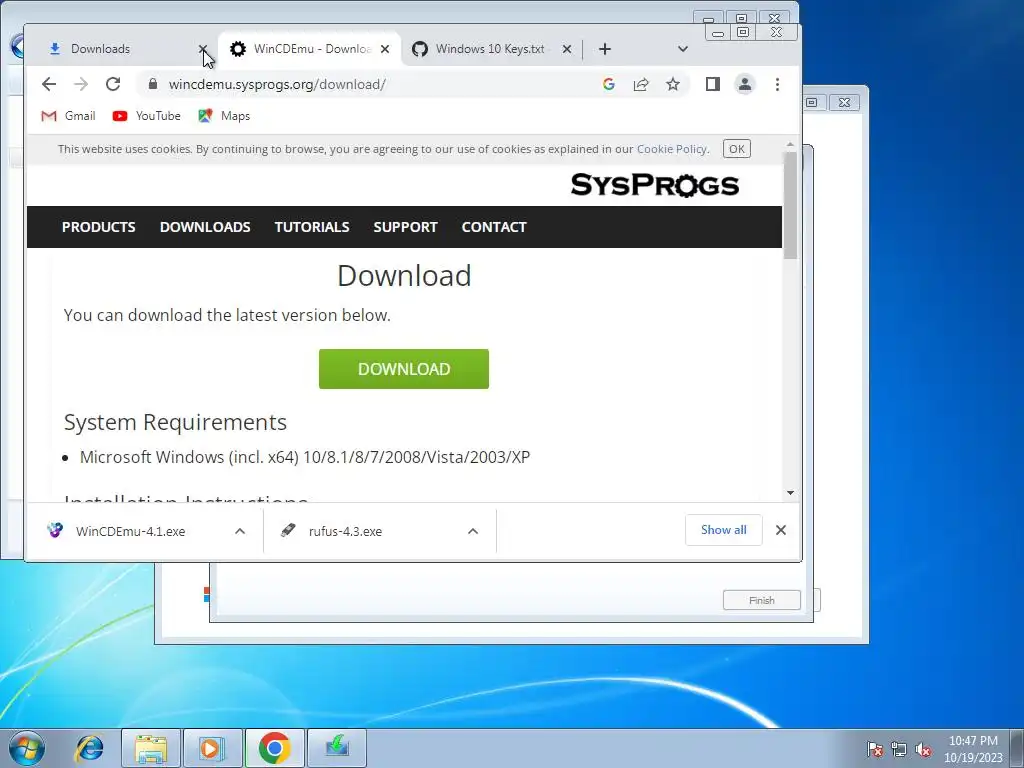Open Chrome three-dot menu

pyautogui.click(x=777, y=84)
